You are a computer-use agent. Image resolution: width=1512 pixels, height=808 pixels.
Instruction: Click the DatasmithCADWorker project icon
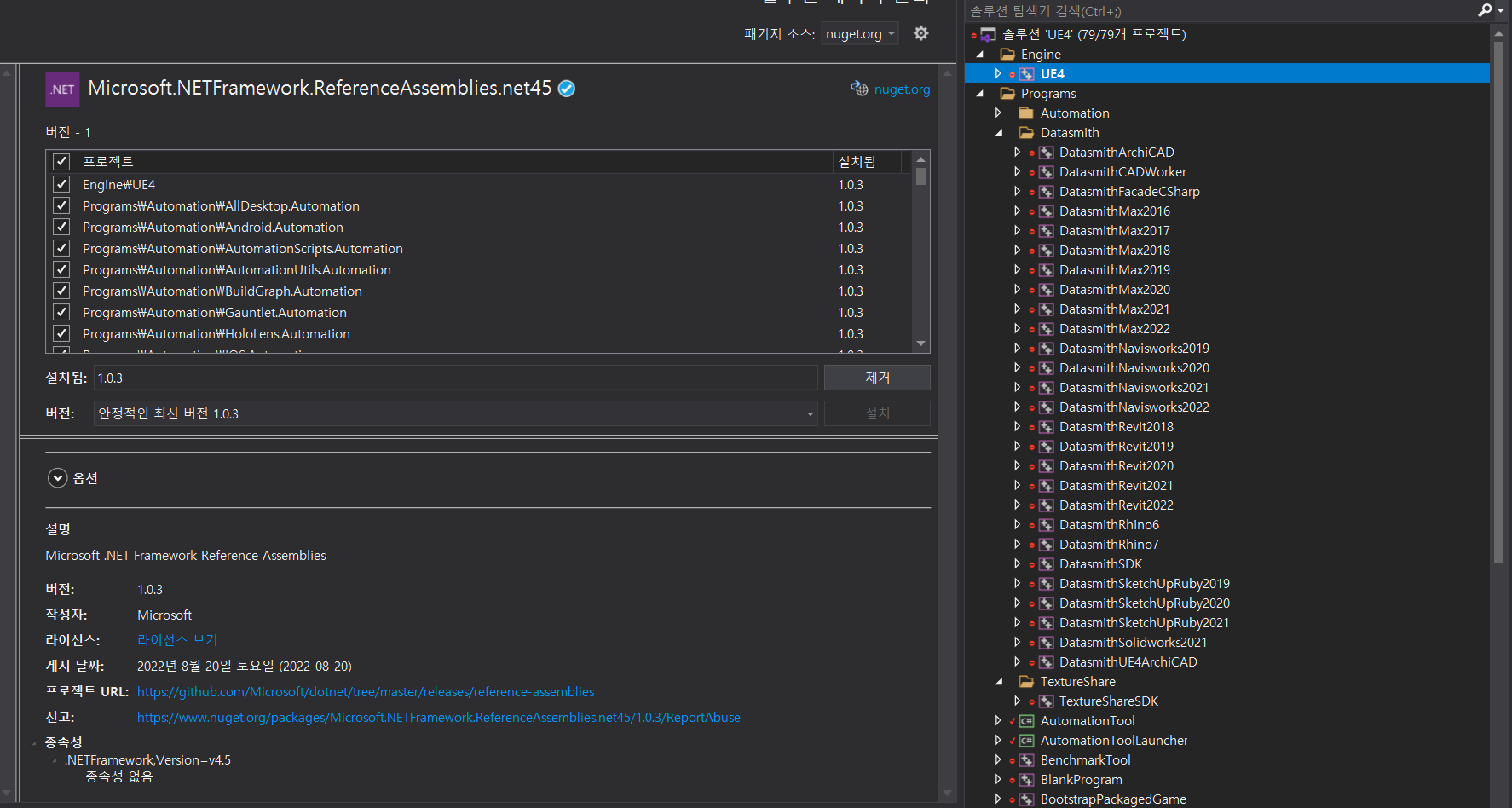[1046, 172]
